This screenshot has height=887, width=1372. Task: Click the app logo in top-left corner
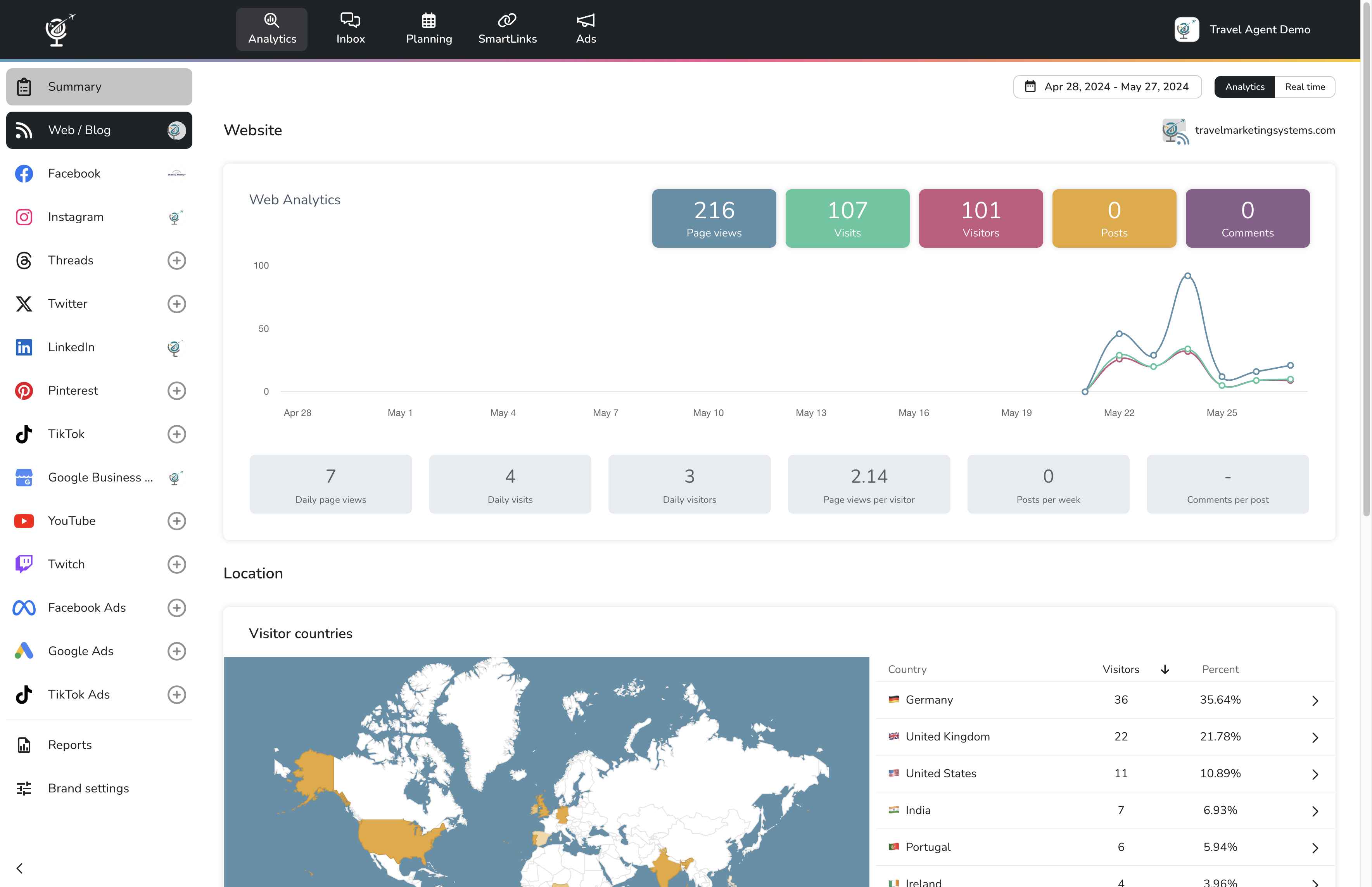60,29
